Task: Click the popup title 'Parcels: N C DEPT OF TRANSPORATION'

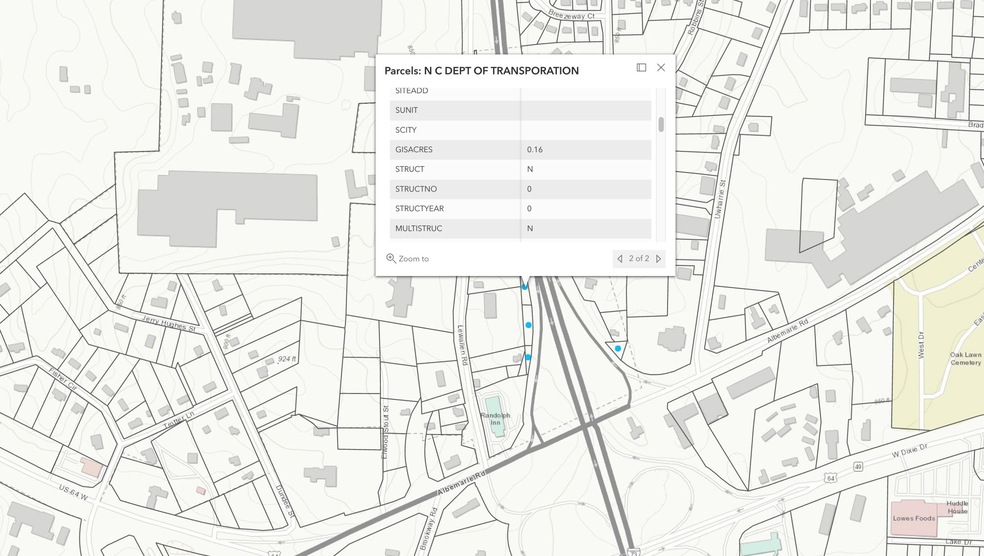Action: 481,71
